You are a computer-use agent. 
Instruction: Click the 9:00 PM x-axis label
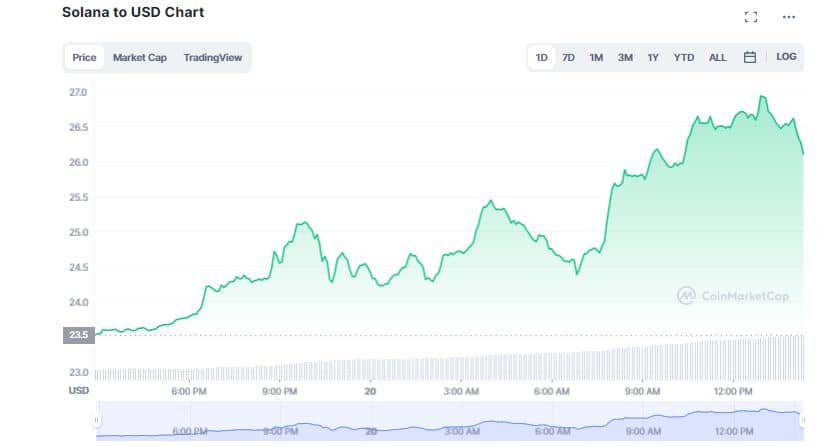click(x=280, y=391)
